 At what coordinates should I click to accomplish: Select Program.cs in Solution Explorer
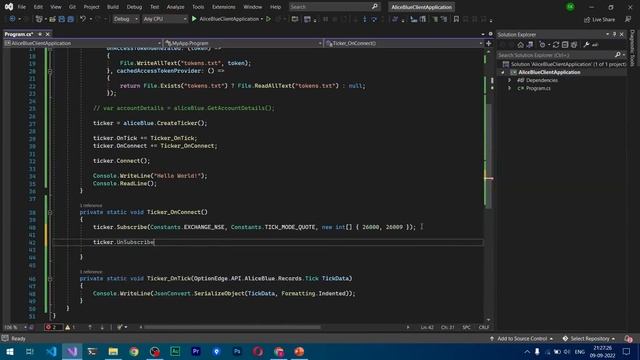tap(538, 88)
